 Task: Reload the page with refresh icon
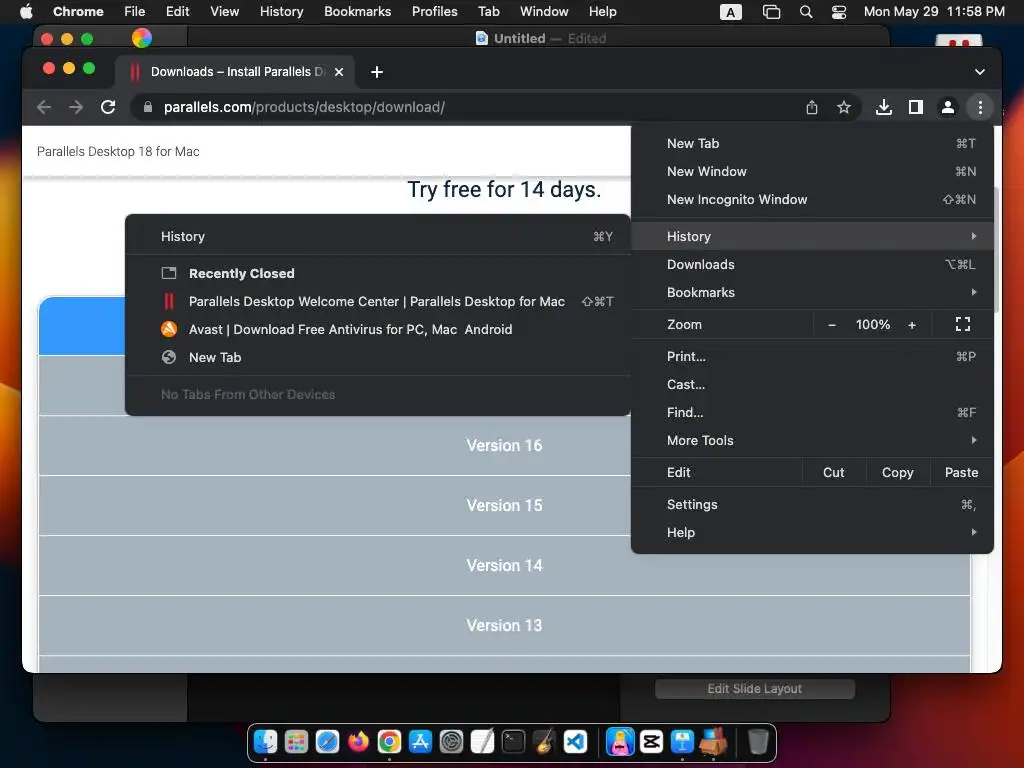click(108, 107)
